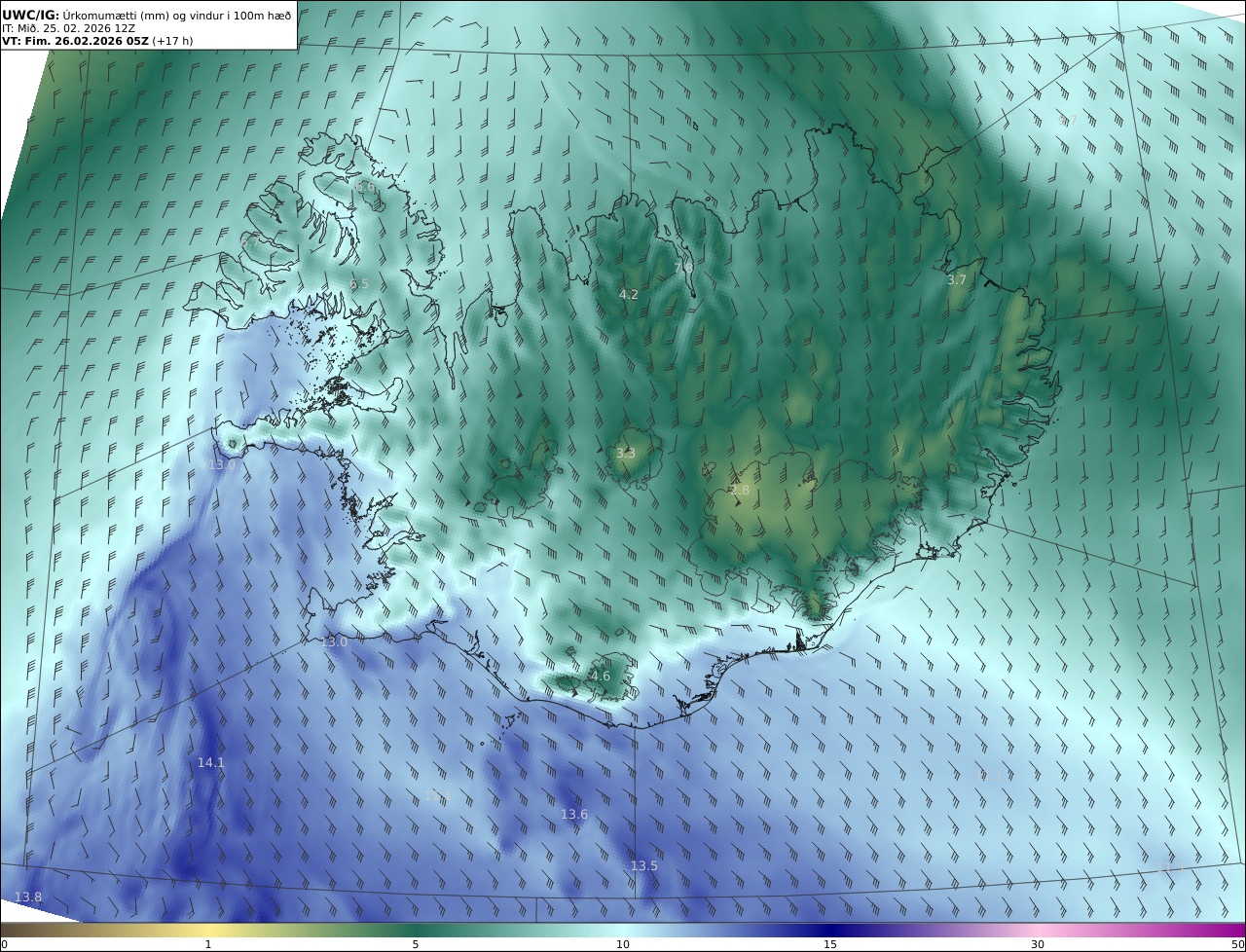
Task: Click the '13.6' value south of Iceland
Action: pyautogui.click(x=574, y=815)
